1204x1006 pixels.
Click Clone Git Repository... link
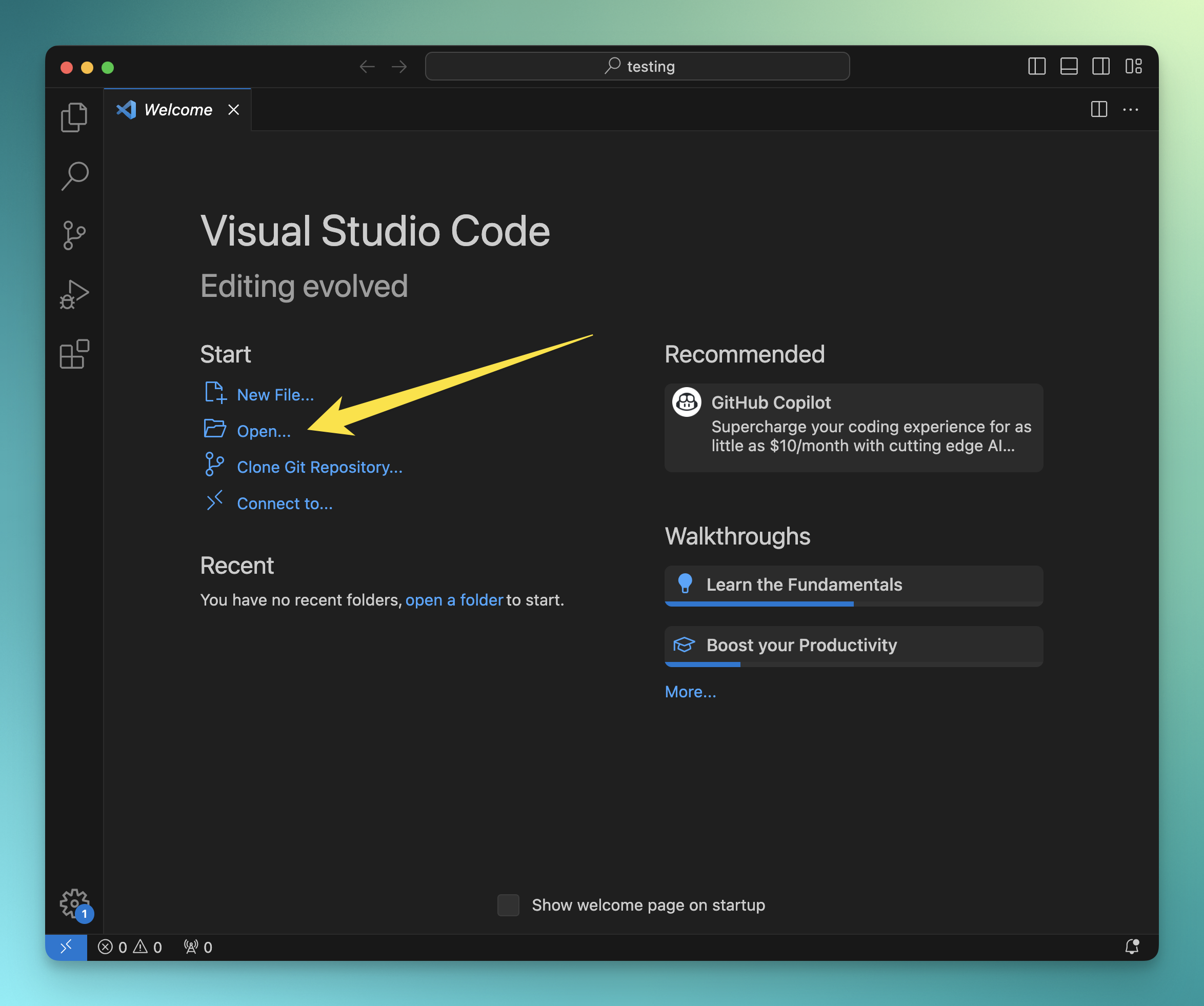click(x=319, y=467)
